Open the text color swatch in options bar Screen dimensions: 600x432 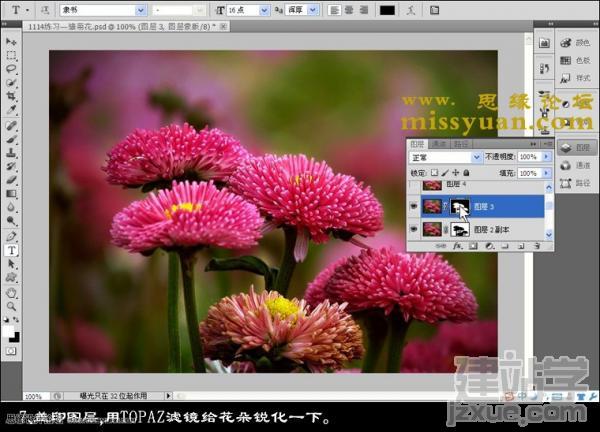[387, 10]
